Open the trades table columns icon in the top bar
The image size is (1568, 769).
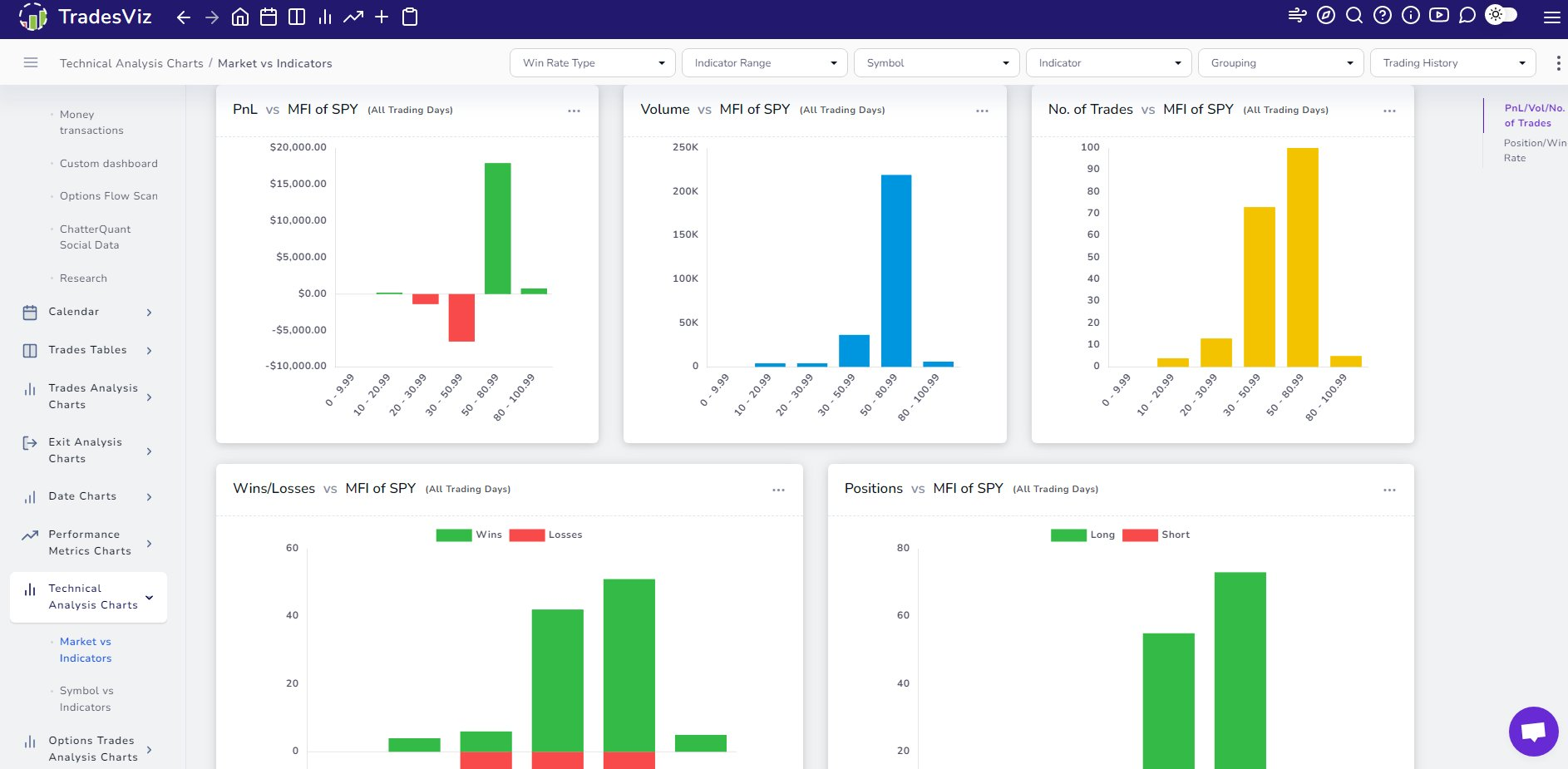[x=297, y=17]
